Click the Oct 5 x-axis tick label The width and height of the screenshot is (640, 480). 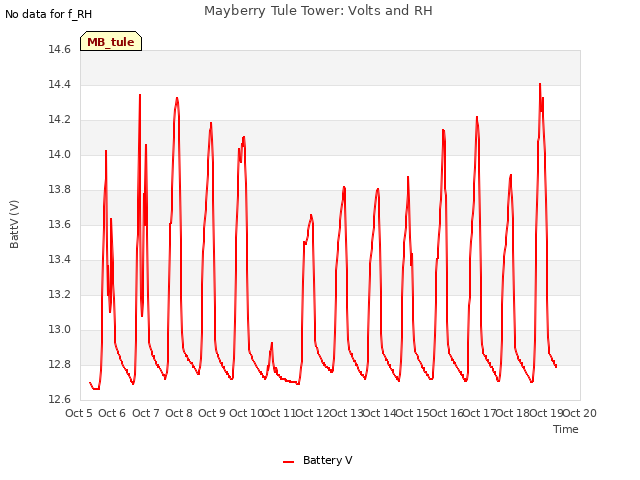pyautogui.click(x=79, y=413)
